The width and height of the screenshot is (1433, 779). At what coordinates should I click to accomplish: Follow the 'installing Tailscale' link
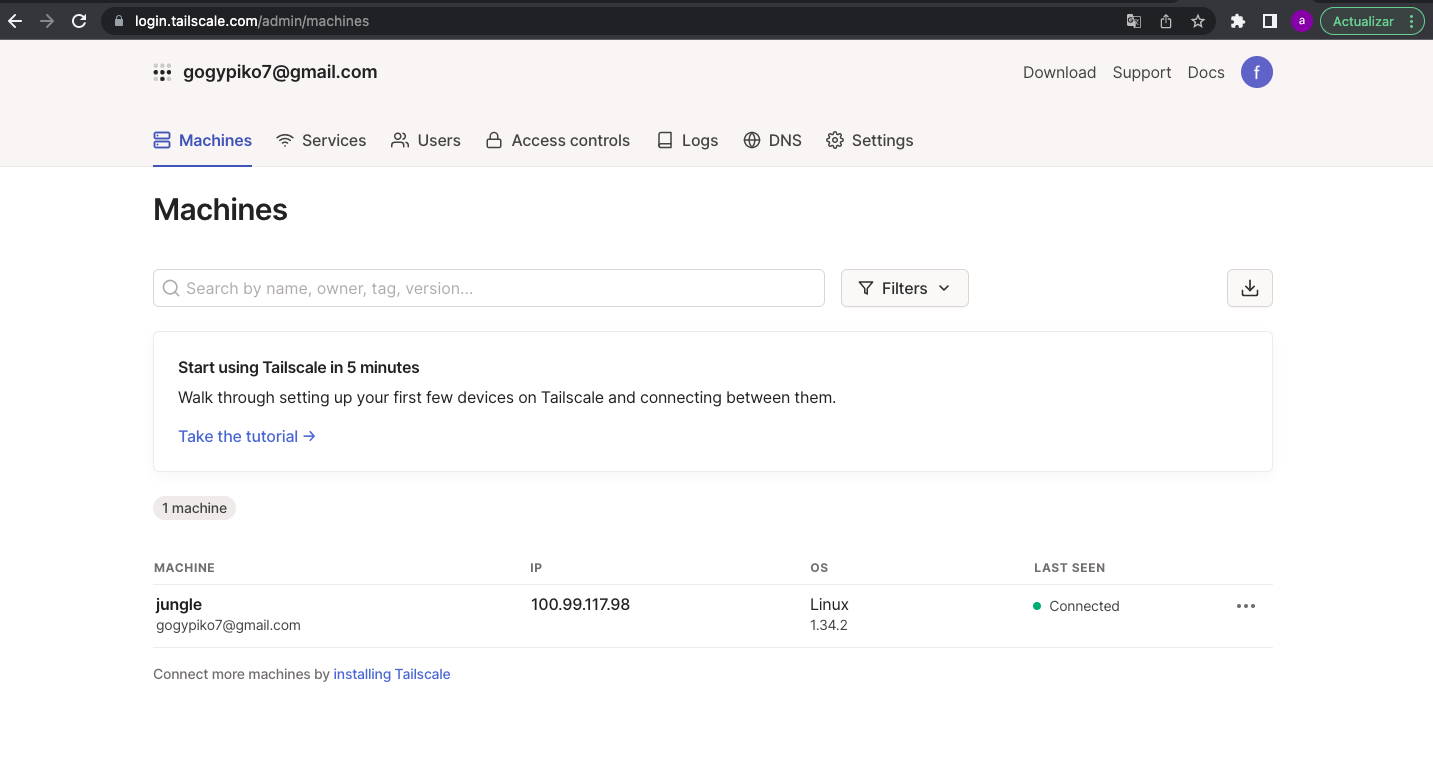(391, 674)
